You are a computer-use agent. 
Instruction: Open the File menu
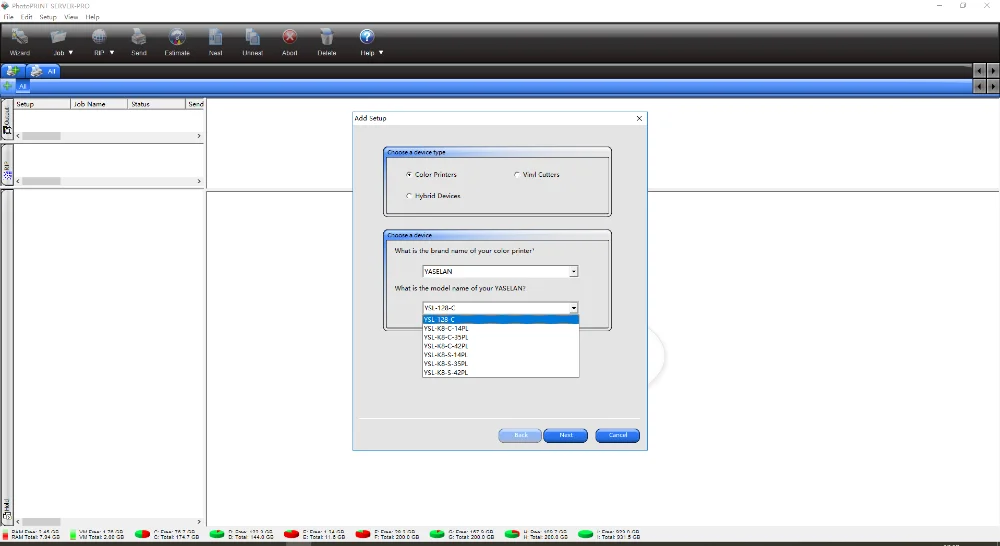8,17
